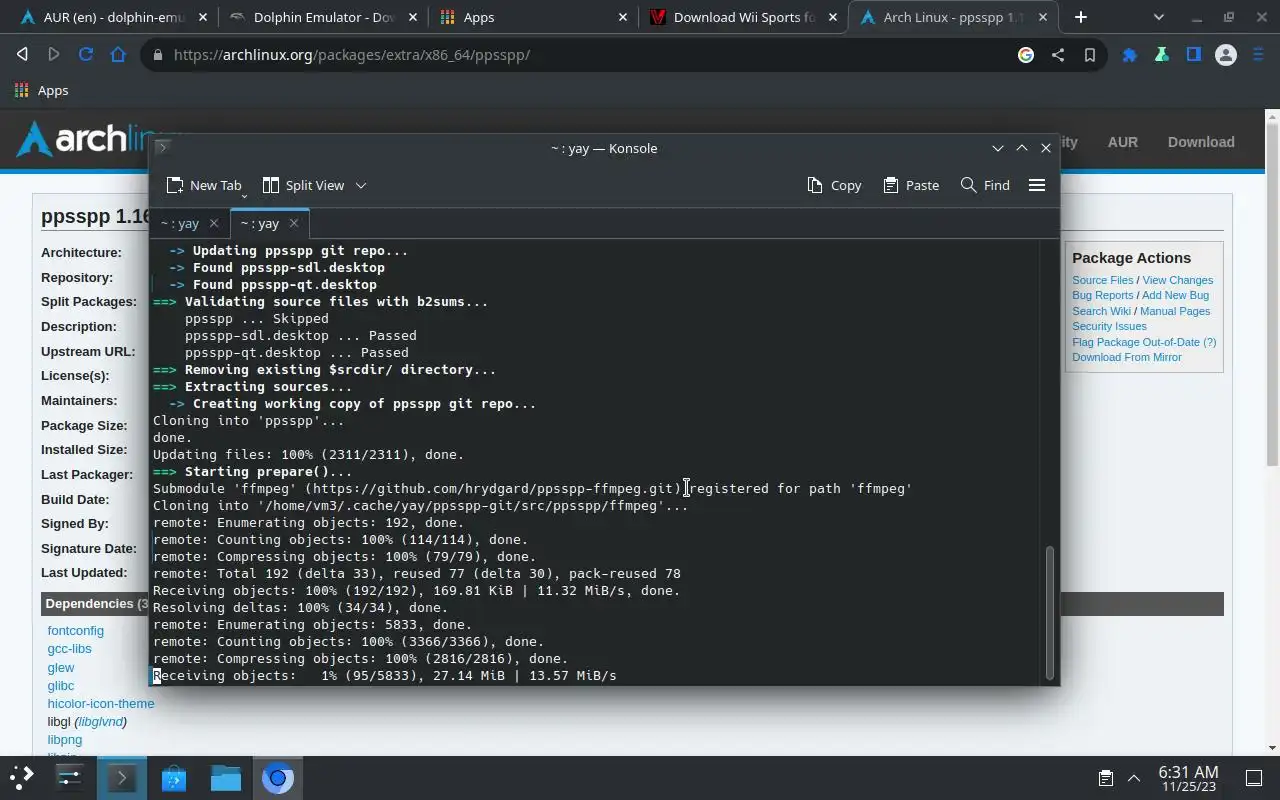Click the green flask extension icon

coord(1162,55)
